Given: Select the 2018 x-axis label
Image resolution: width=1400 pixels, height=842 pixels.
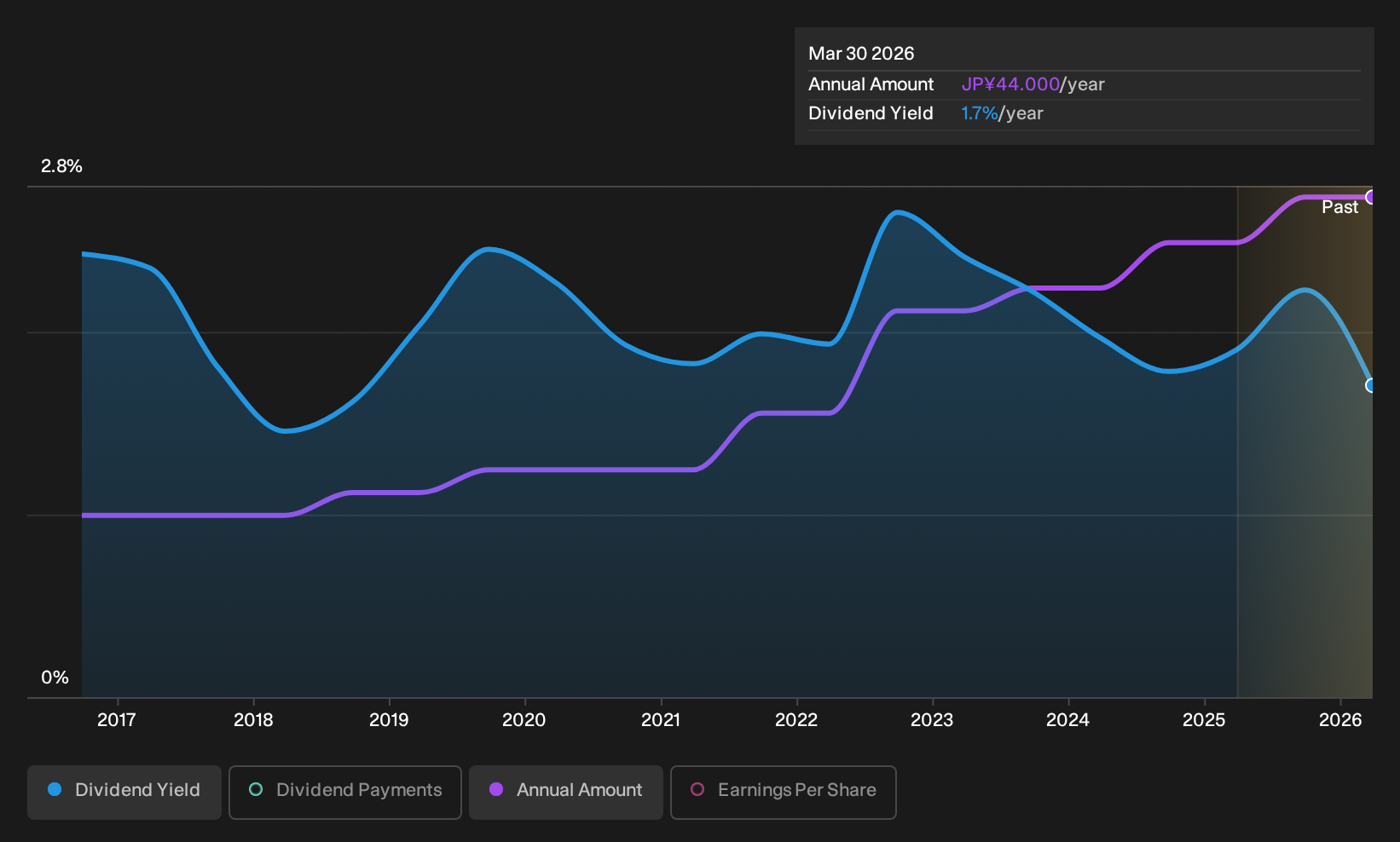Looking at the screenshot, I should pyautogui.click(x=253, y=720).
